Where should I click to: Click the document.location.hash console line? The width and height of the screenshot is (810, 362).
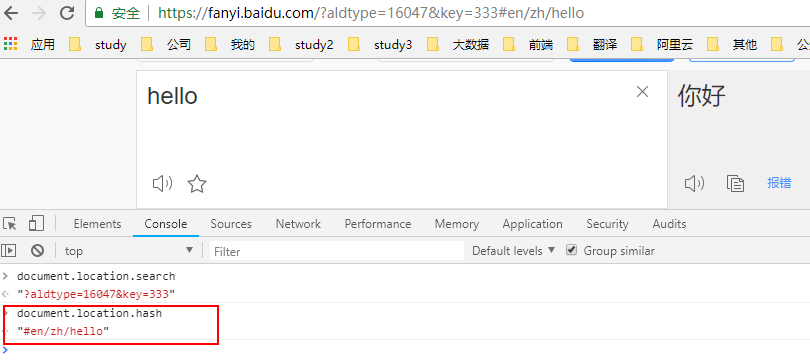pyautogui.click(x=89, y=313)
